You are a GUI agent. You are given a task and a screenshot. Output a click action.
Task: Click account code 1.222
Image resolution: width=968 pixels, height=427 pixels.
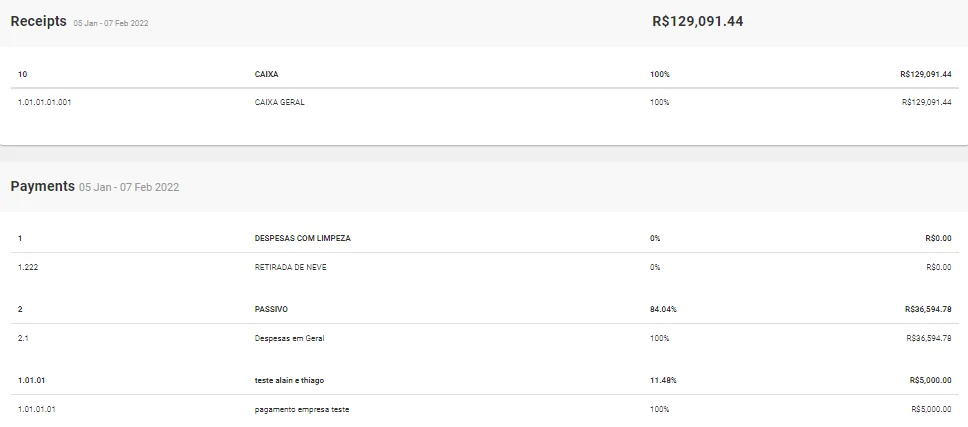click(28, 267)
